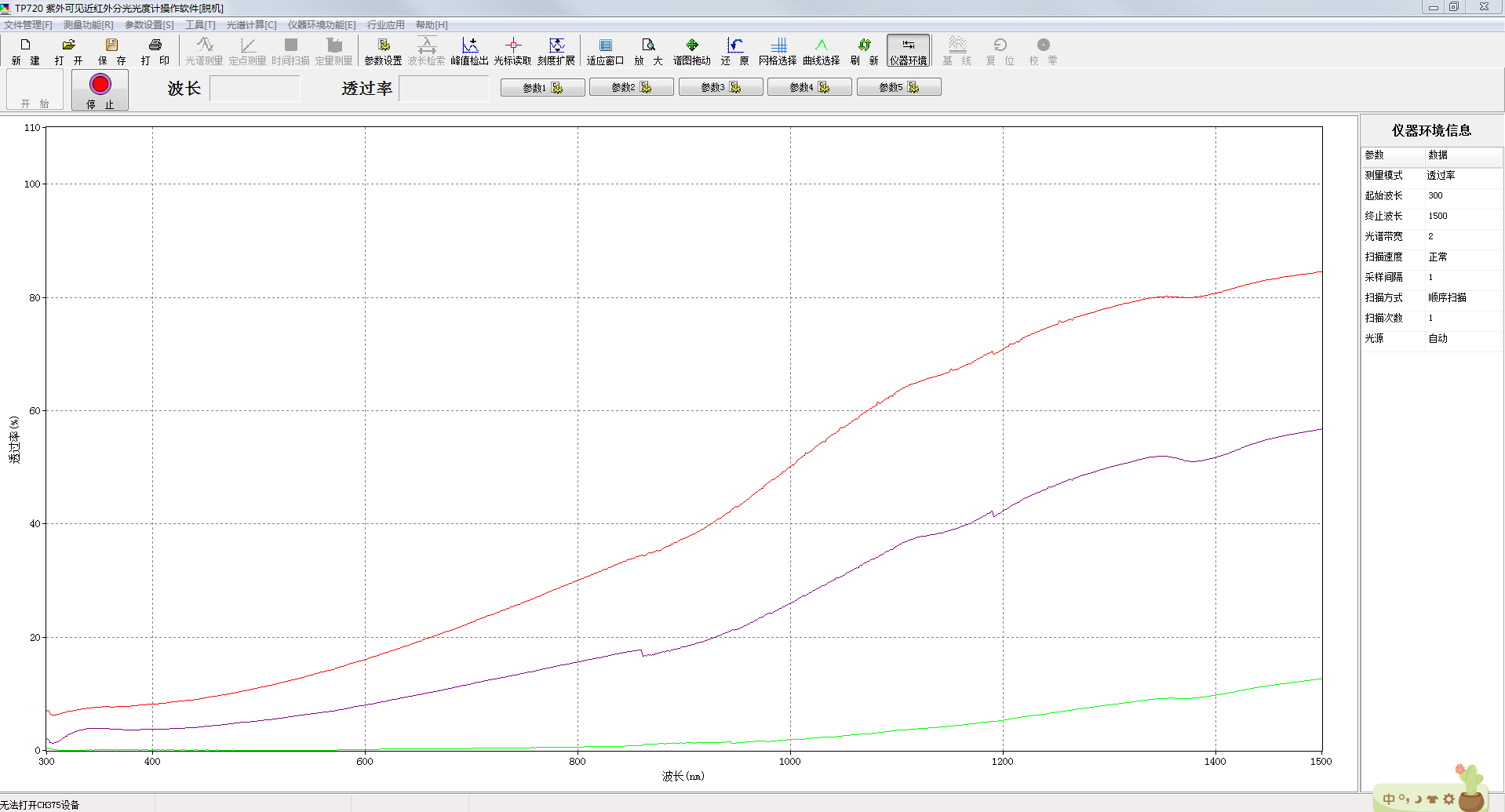The height and width of the screenshot is (812, 1505).
Task: Click the input method settings gear icon
Action: tap(1449, 799)
